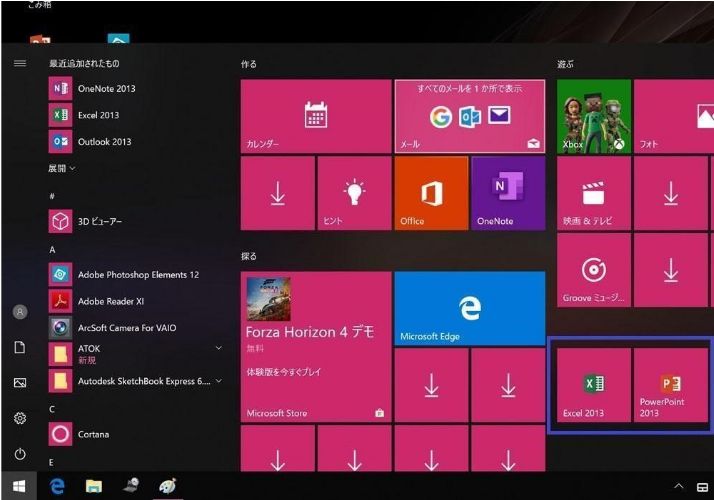
Task: Click the Power button icon in sidebar
Action: coord(19,454)
